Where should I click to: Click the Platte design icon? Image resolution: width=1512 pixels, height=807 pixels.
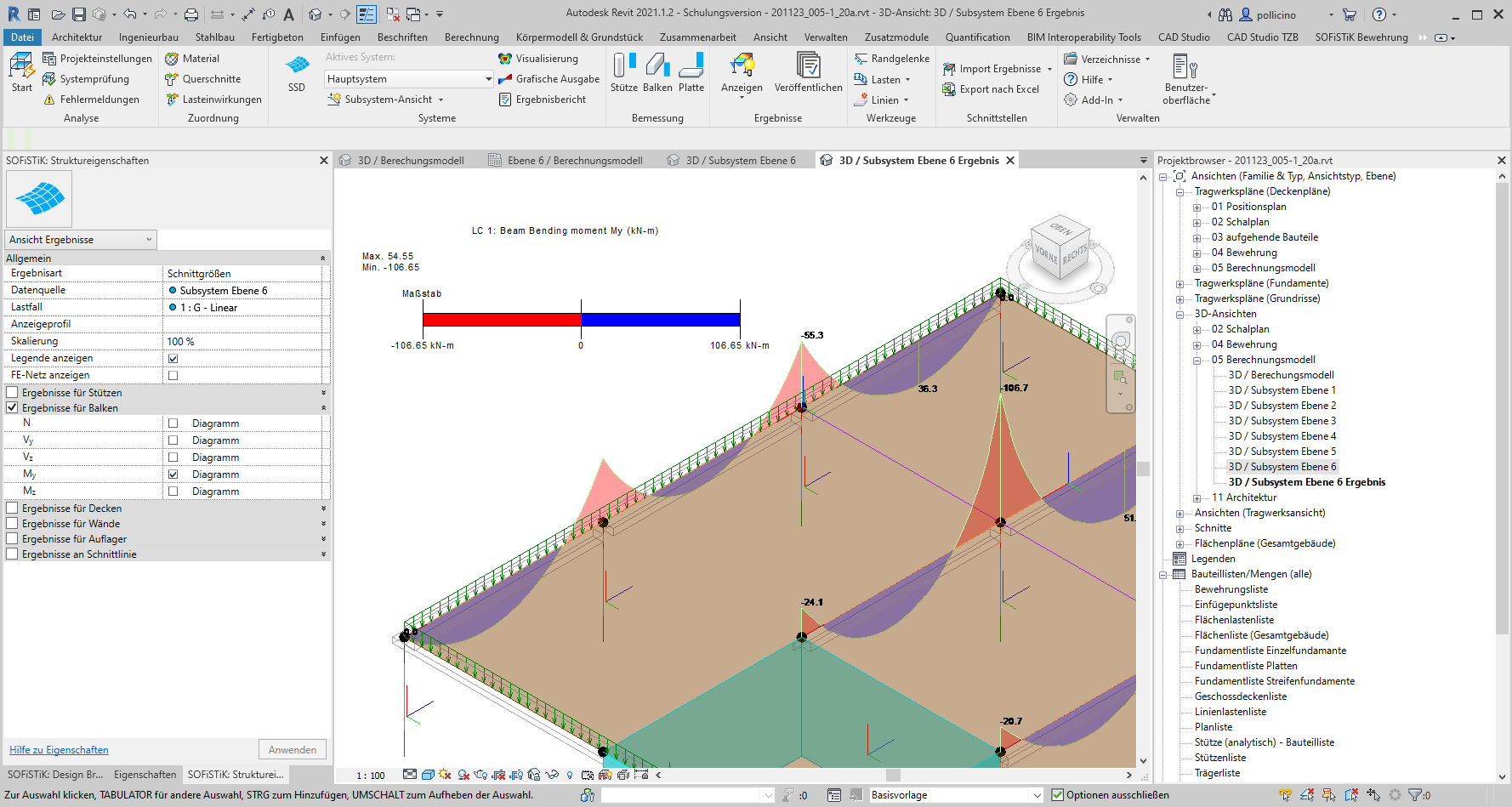tap(691, 71)
